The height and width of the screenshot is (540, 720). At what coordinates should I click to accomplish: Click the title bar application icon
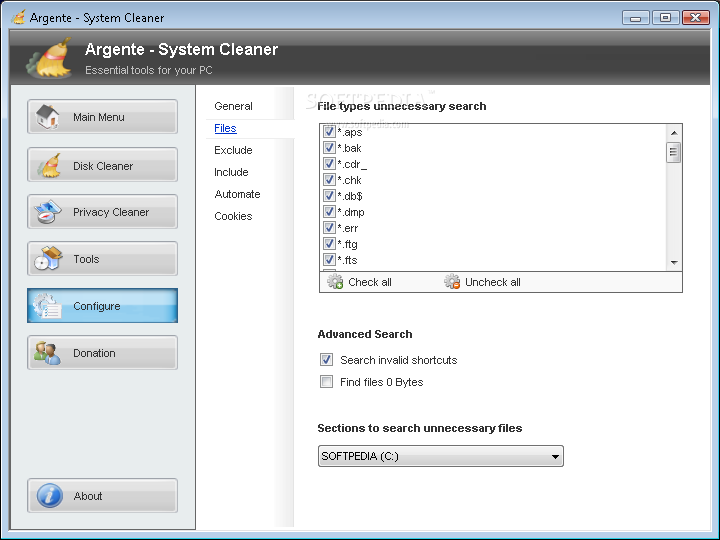pyautogui.click(x=18, y=17)
